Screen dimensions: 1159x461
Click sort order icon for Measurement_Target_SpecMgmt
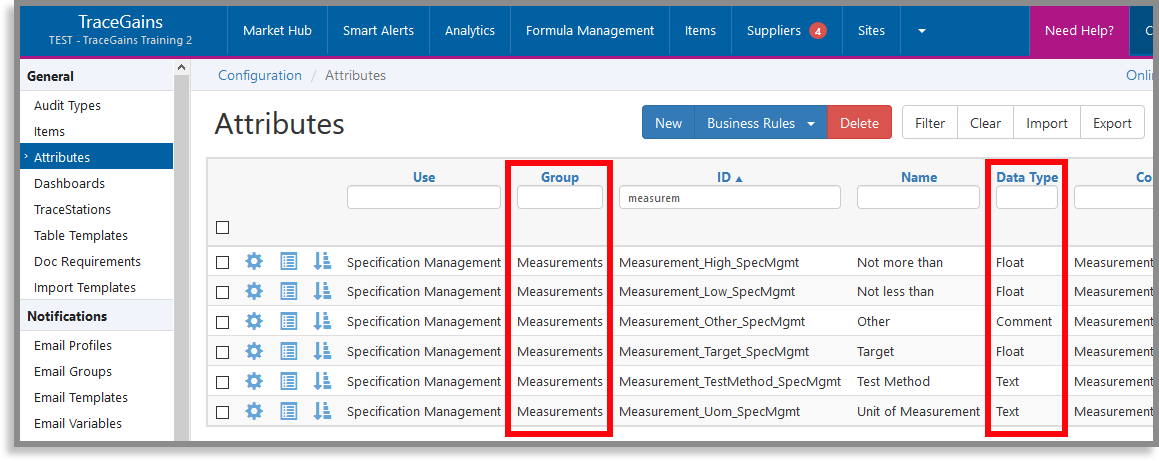322,352
